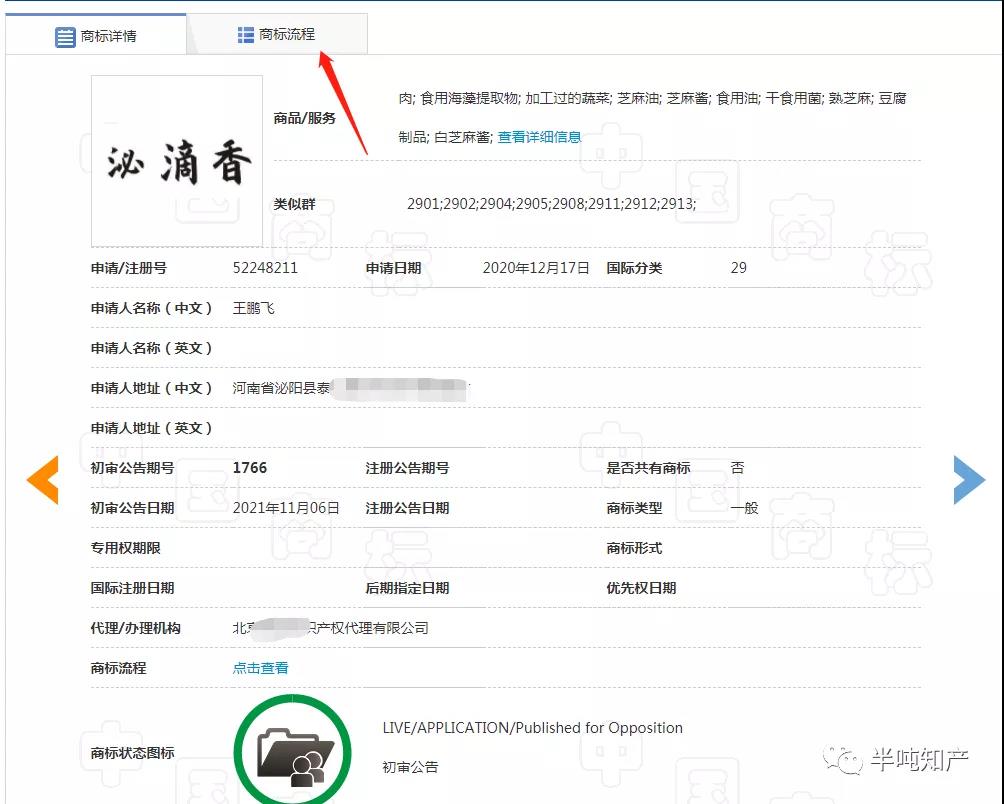Click the 商标流程 tab list icon
Image resolution: width=1004 pixels, height=804 pixels.
point(246,35)
